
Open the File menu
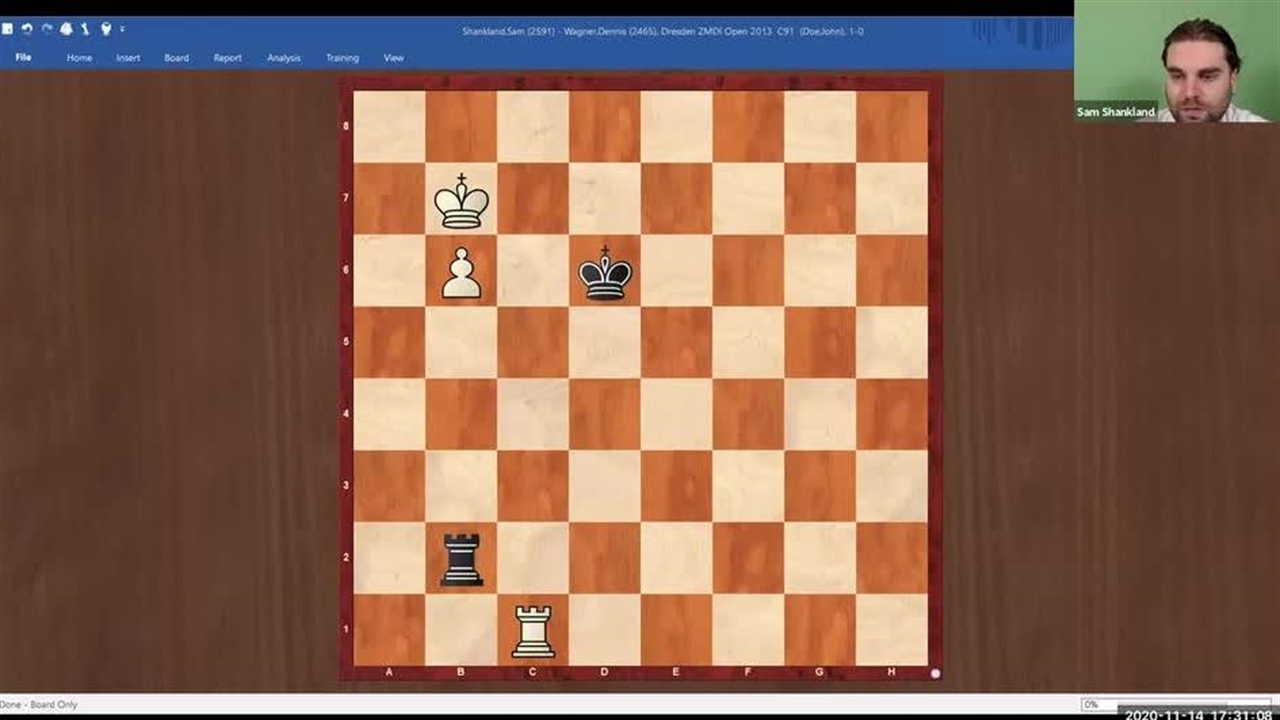coord(23,57)
